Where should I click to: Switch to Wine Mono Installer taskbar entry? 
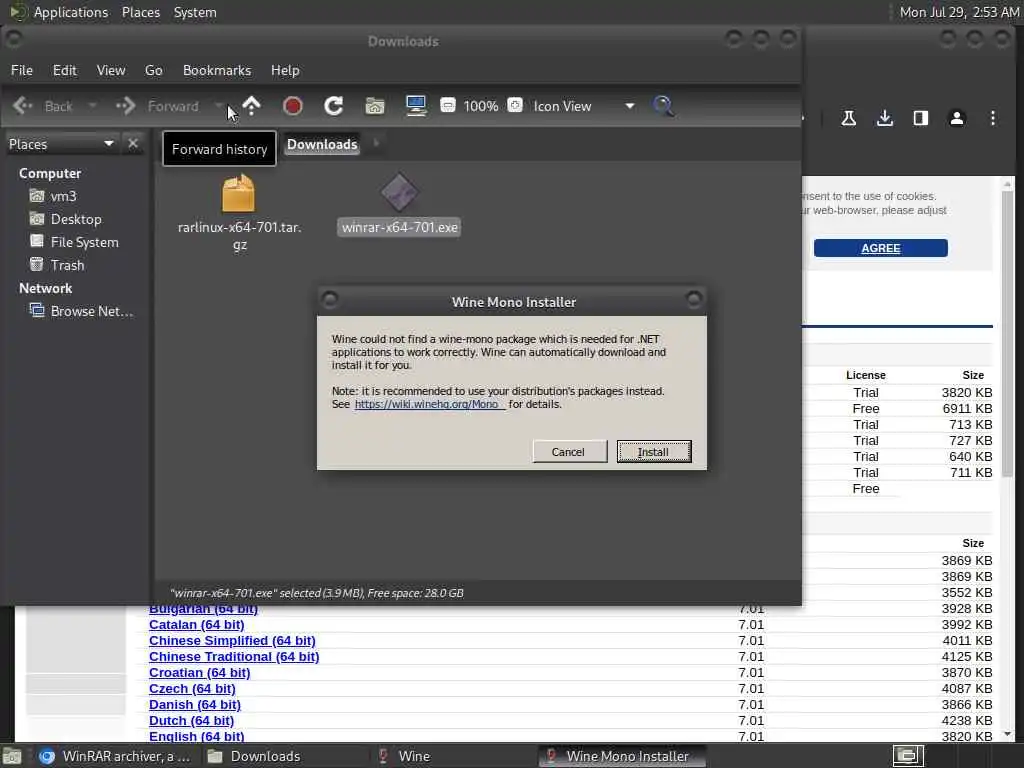622,756
